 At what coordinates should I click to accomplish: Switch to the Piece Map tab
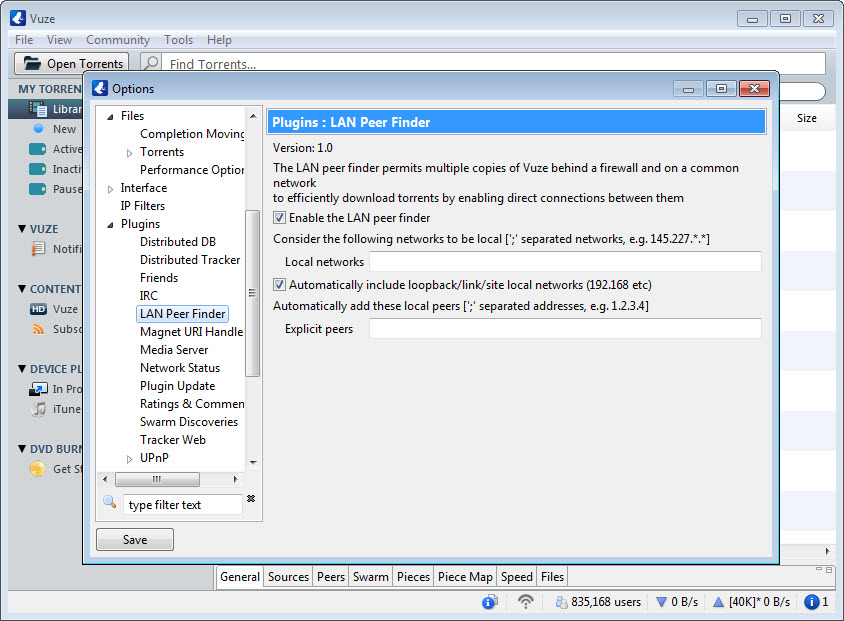(465, 577)
